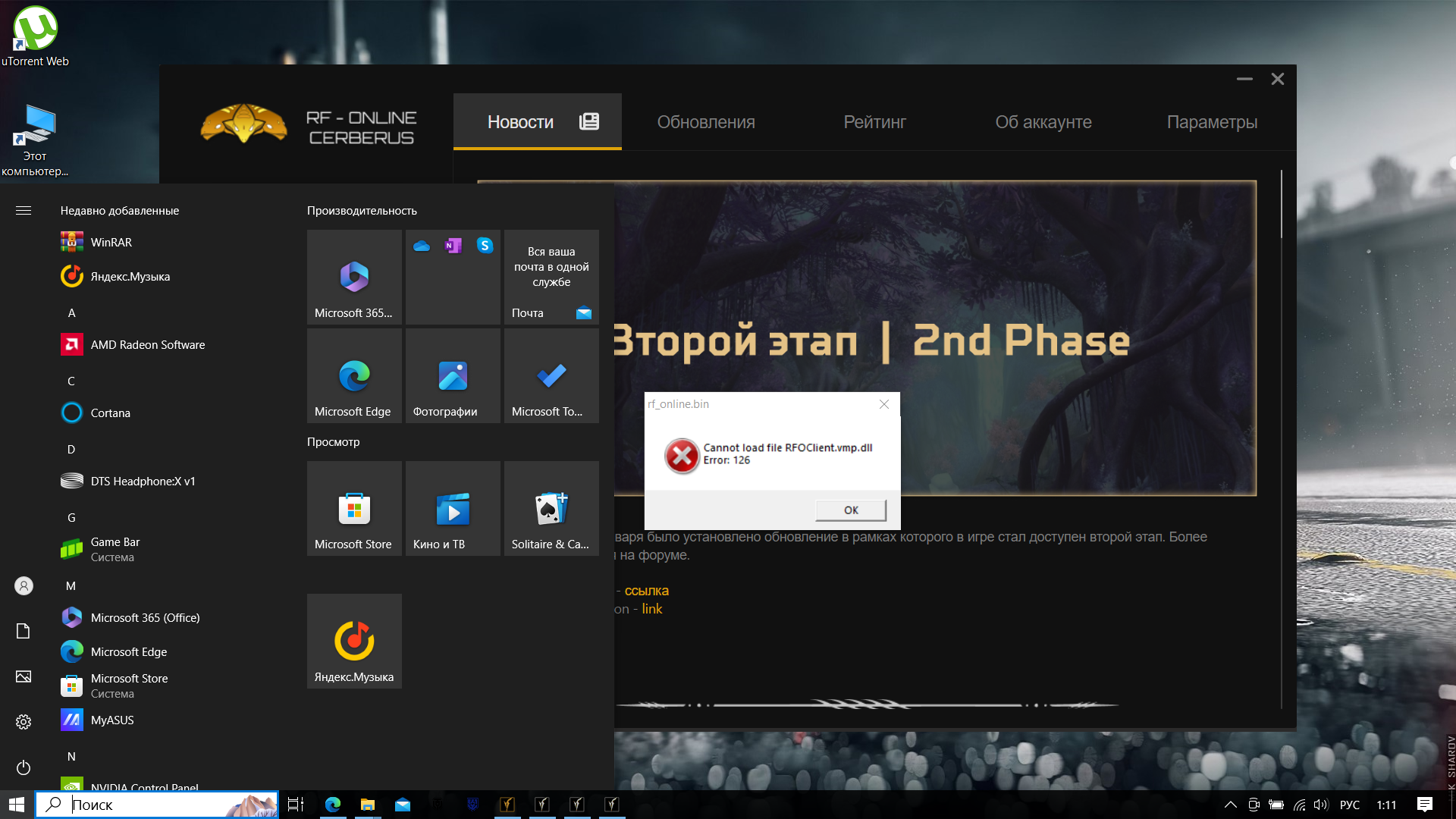
Task: Click the red error icon in the dialog
Action: (x=682, y=455)
